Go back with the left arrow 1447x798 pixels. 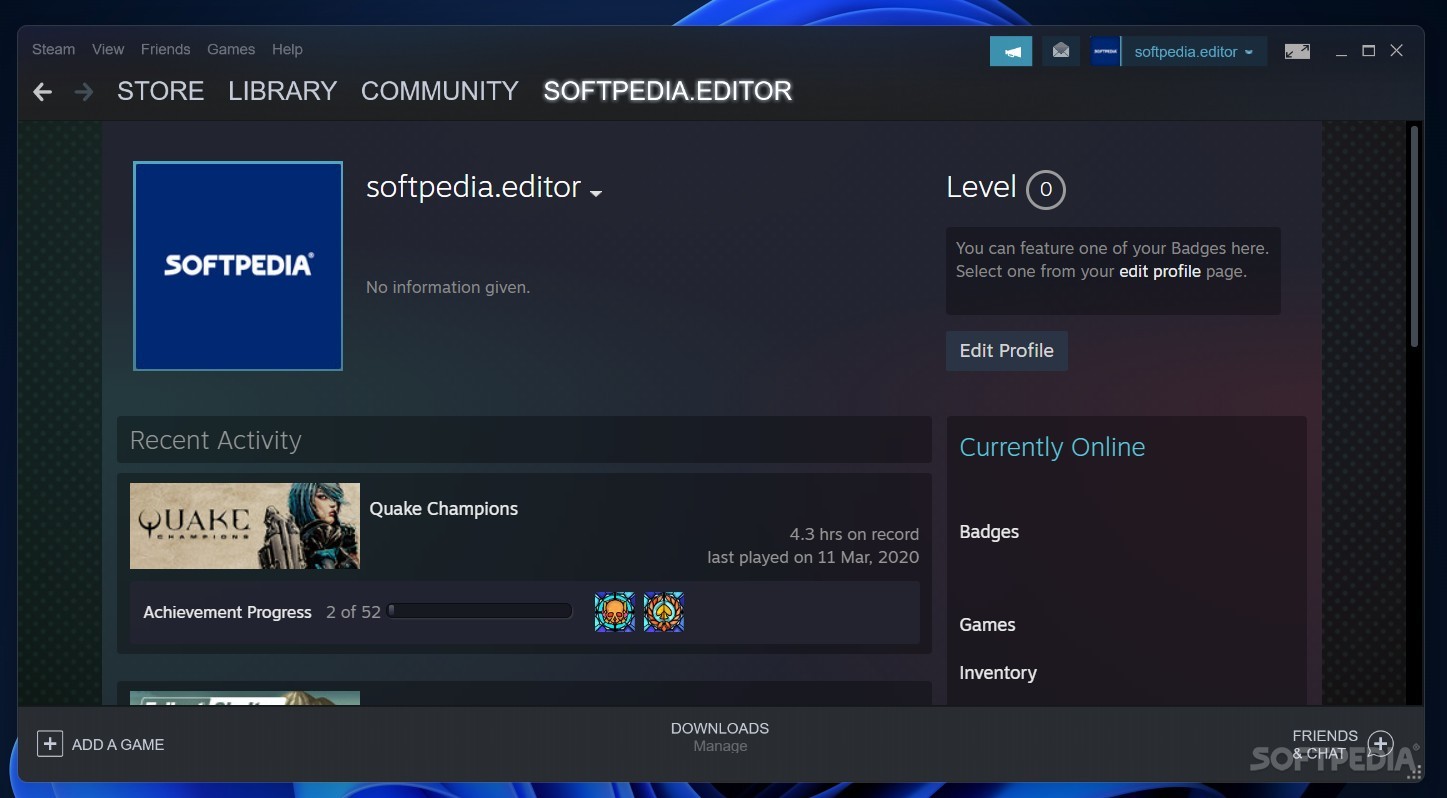click(x=42, y=92)
